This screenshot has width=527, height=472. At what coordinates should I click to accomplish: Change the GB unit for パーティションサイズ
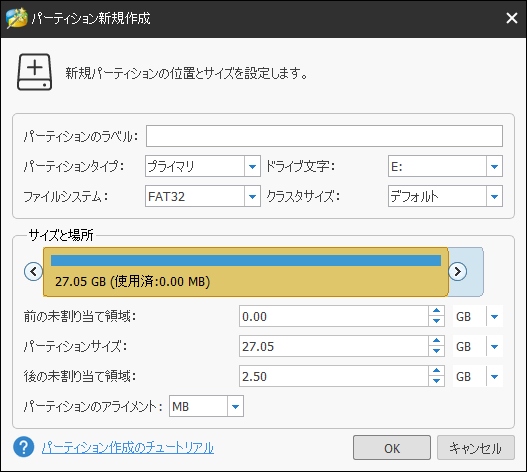(478, 346)
